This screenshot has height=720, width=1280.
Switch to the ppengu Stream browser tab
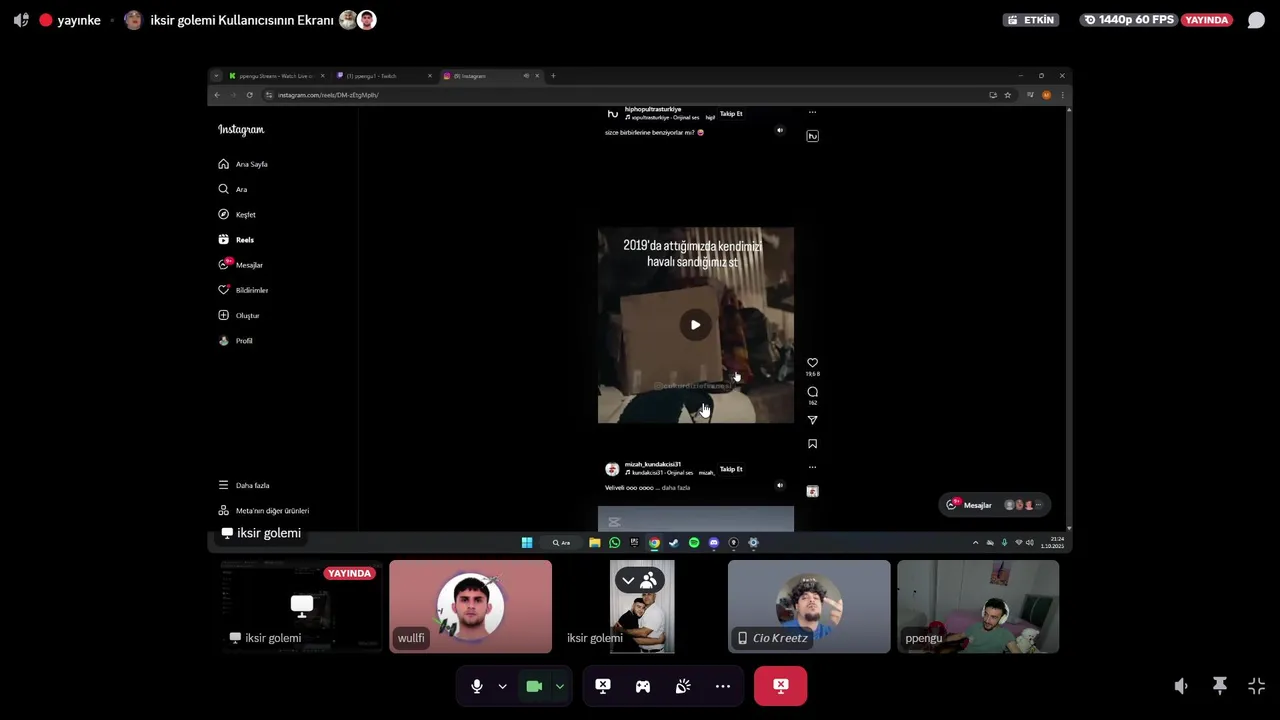click(277, 76)
